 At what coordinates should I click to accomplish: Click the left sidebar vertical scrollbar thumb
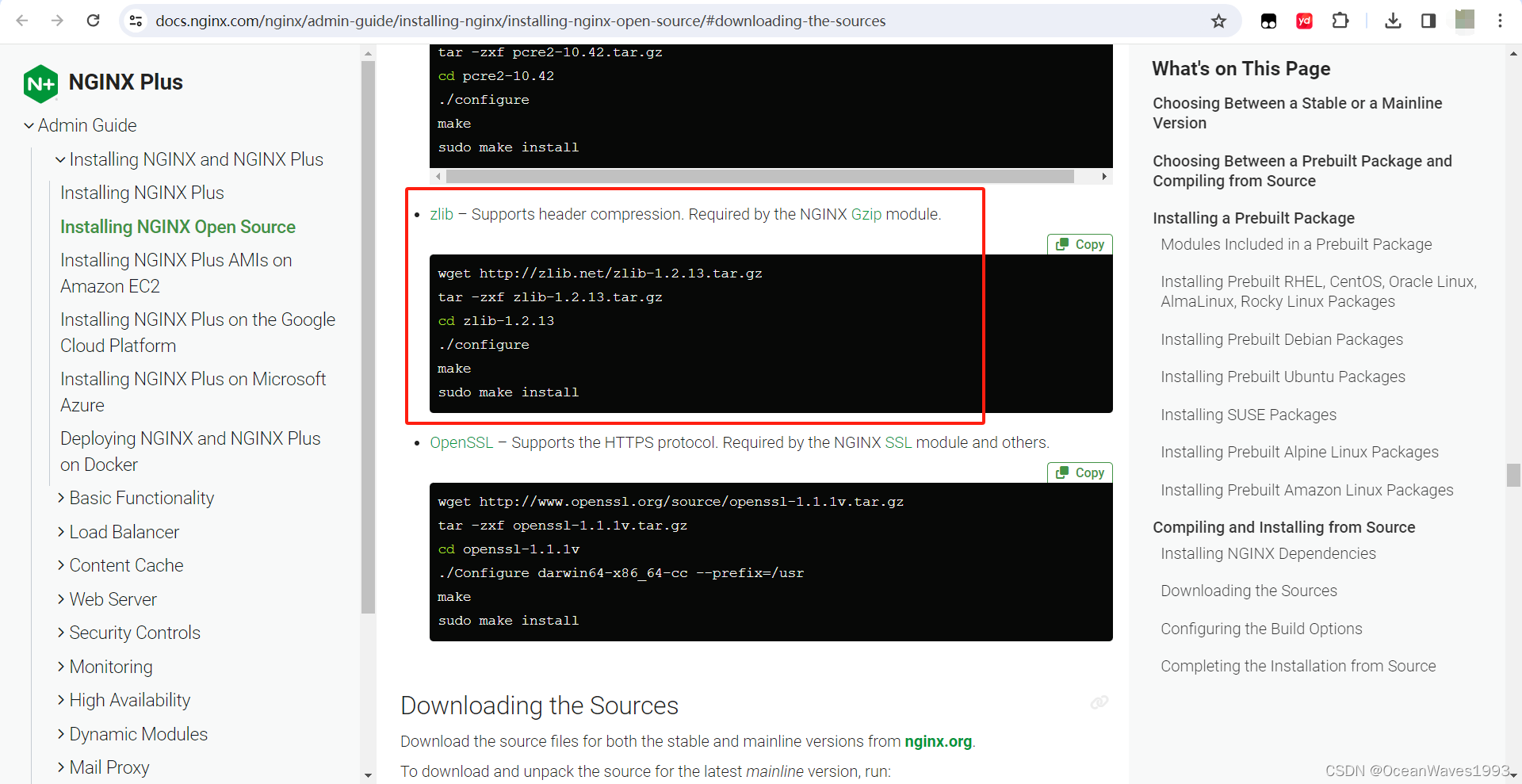pos(368,337)
